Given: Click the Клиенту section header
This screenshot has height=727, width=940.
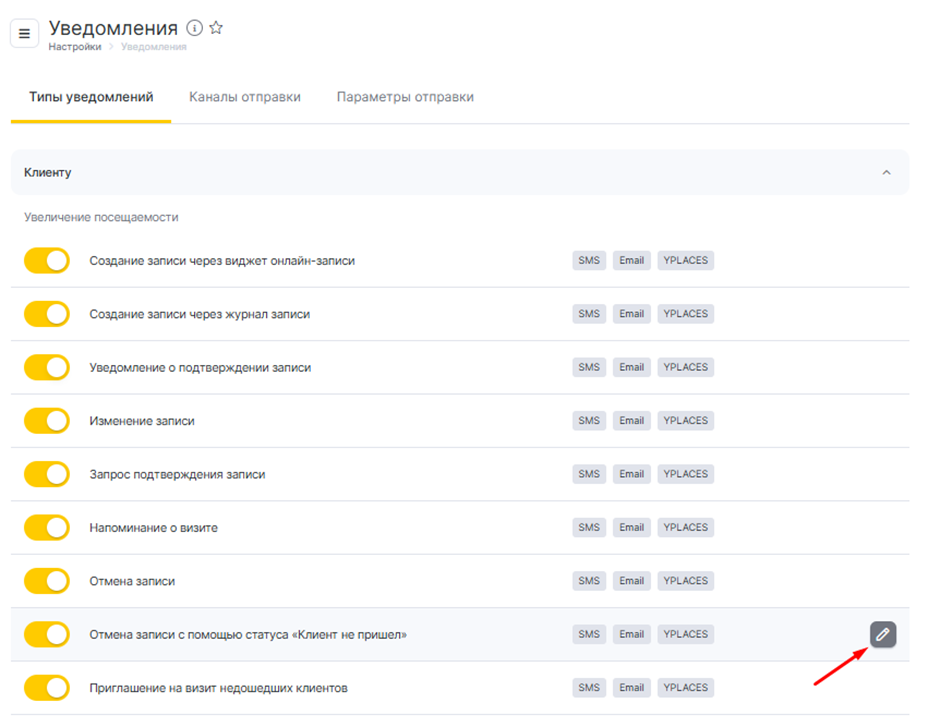Looking at the screenshot, I should point(48,173).
